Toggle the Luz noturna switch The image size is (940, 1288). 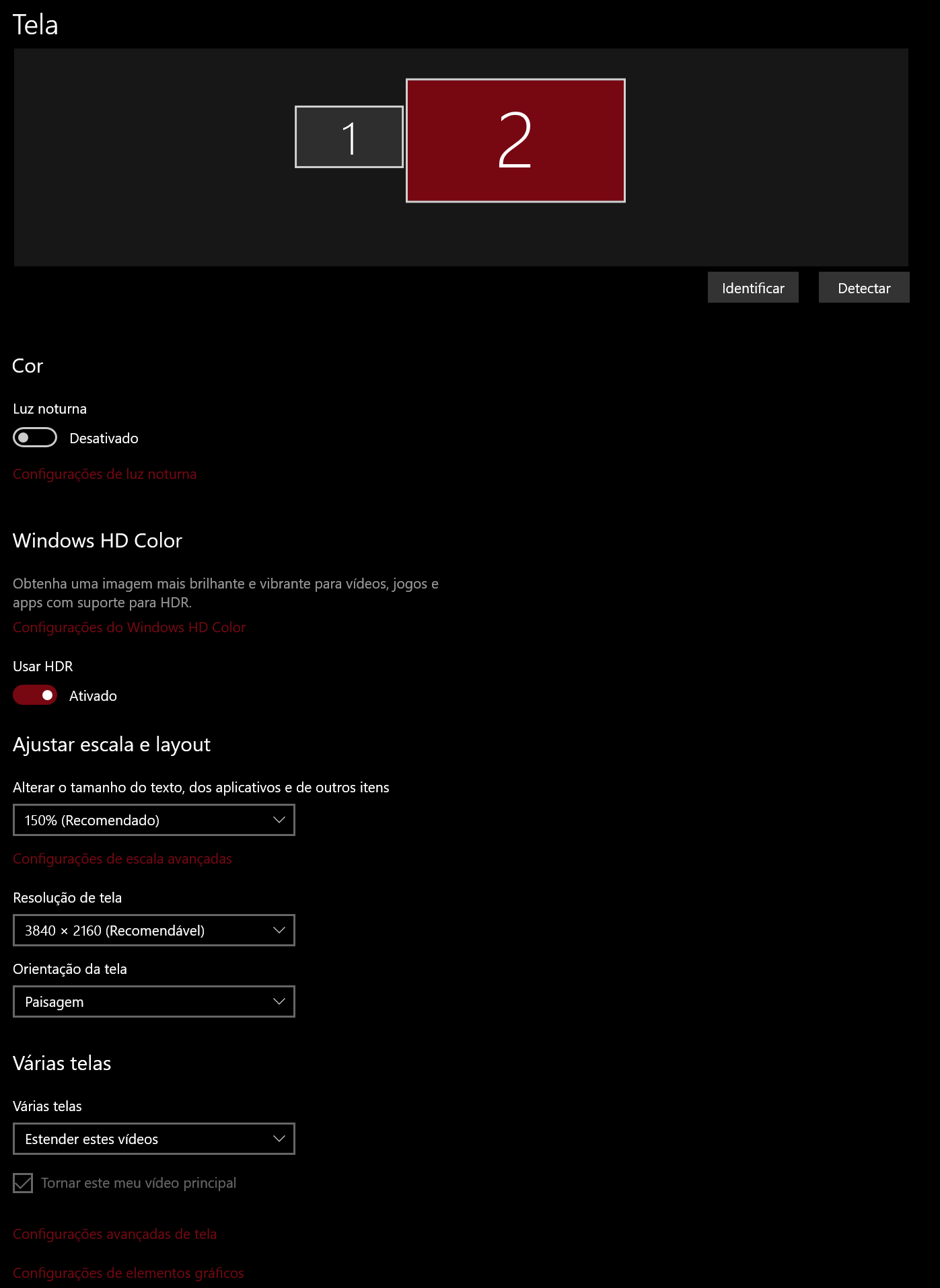pyautogui.click(x=35, y=437)
